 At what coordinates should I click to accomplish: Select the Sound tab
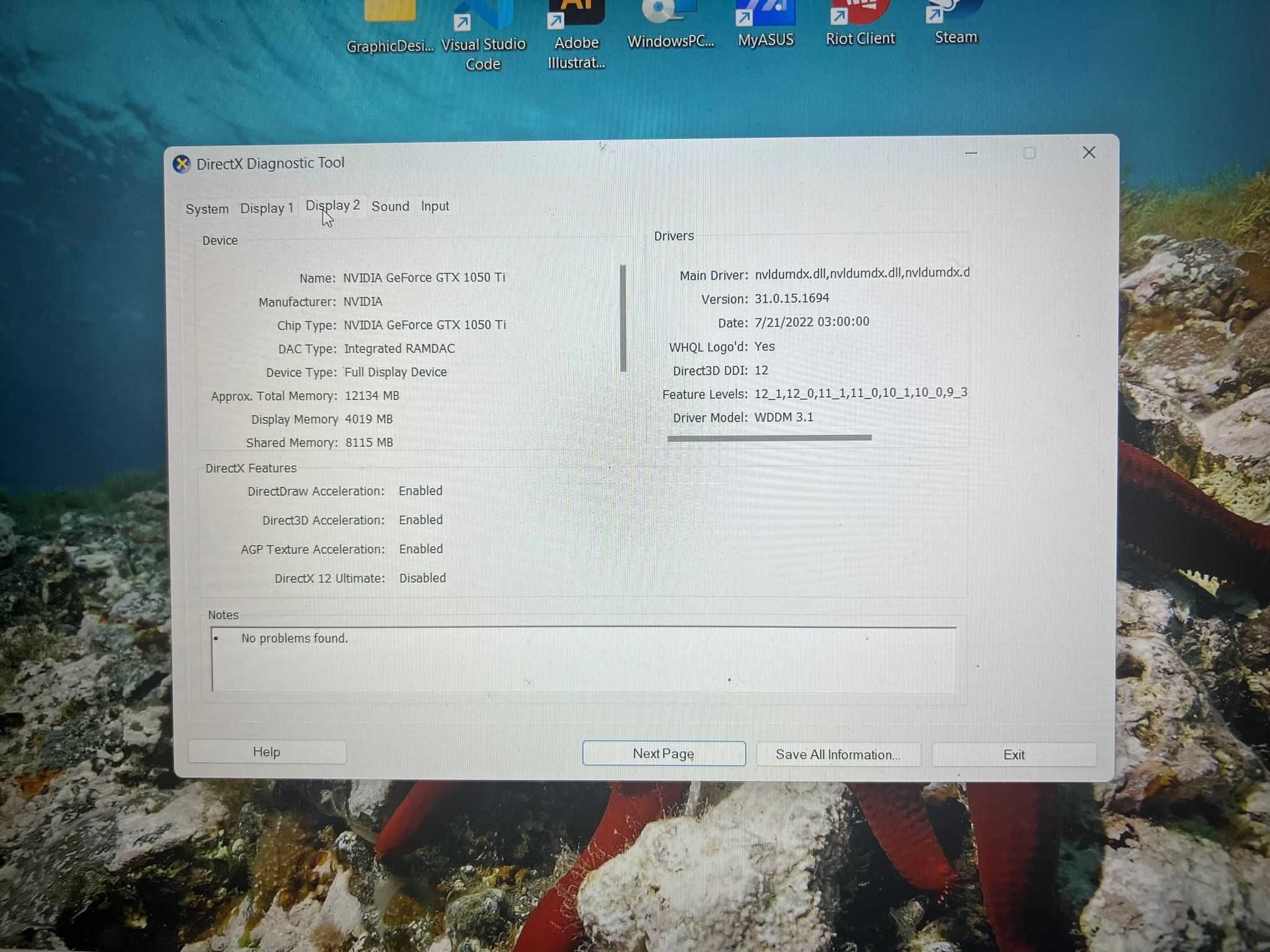pos(390,206)
